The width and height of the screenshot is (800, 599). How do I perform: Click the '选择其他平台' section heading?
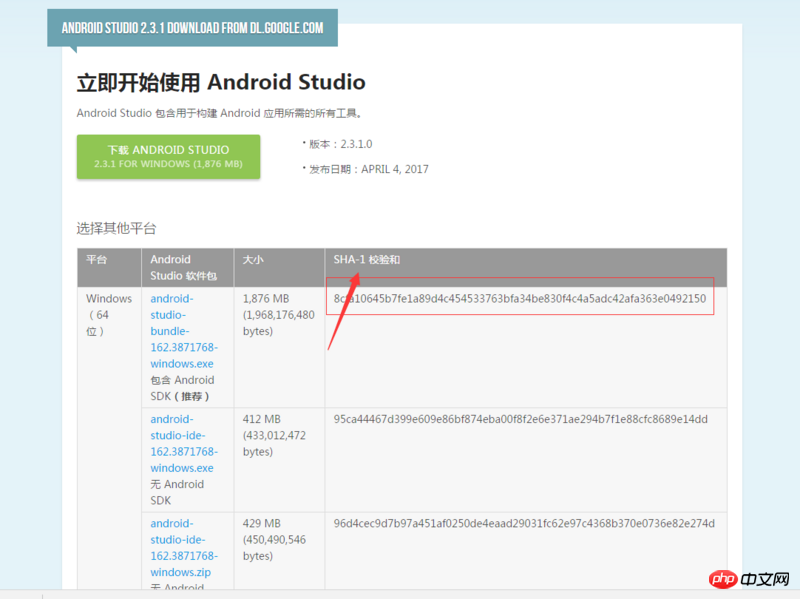(116, 228)
